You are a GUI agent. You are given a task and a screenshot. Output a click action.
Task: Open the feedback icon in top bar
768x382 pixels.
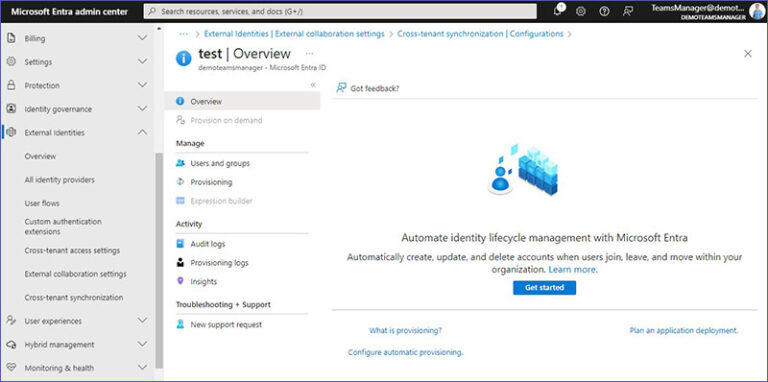coord(628,11)
